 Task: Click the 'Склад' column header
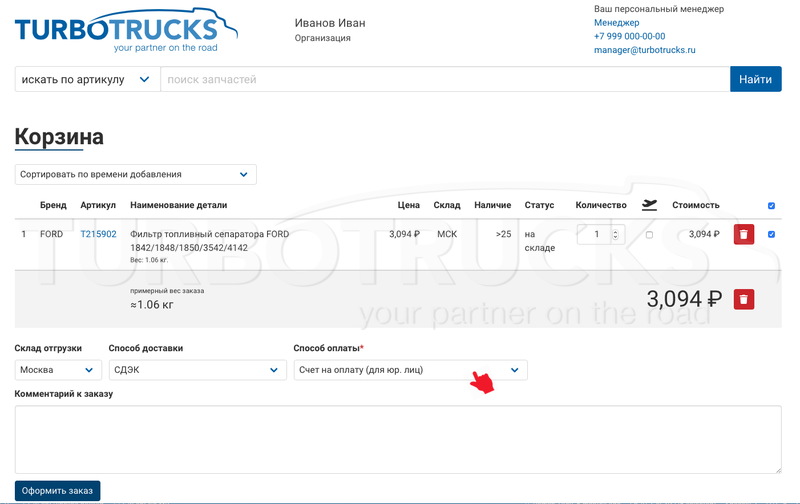pyautogui.click(x=447, y=205)
